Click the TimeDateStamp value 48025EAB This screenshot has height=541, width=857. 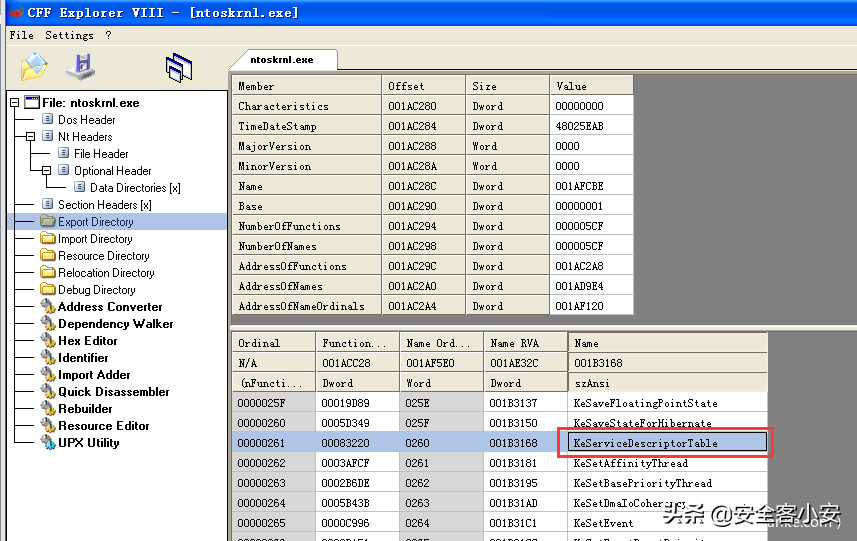pos(591,126)
